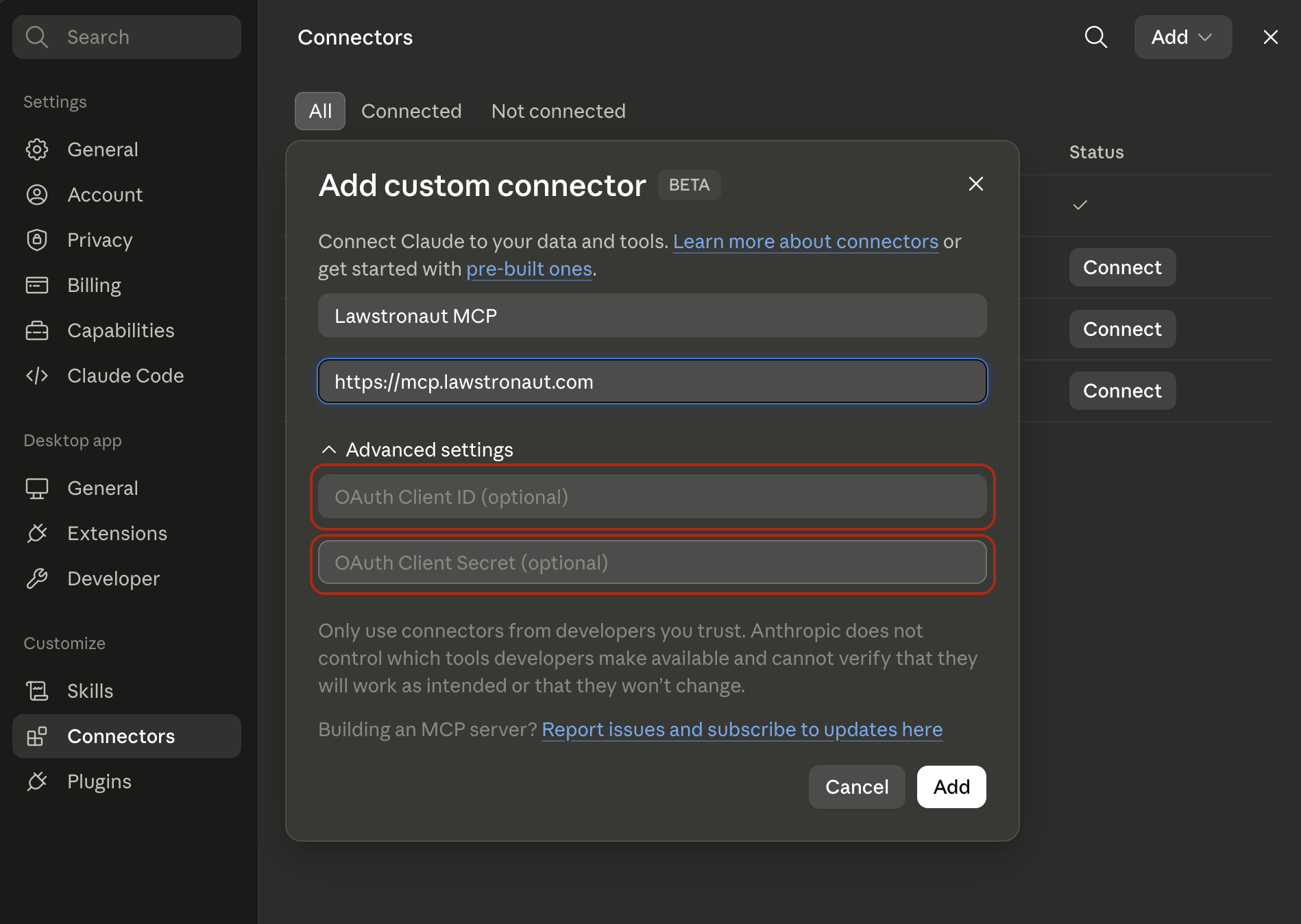Open the Claude Code settings page
This screenshot has width=1301, height=924.
click(x=125, y=376)
